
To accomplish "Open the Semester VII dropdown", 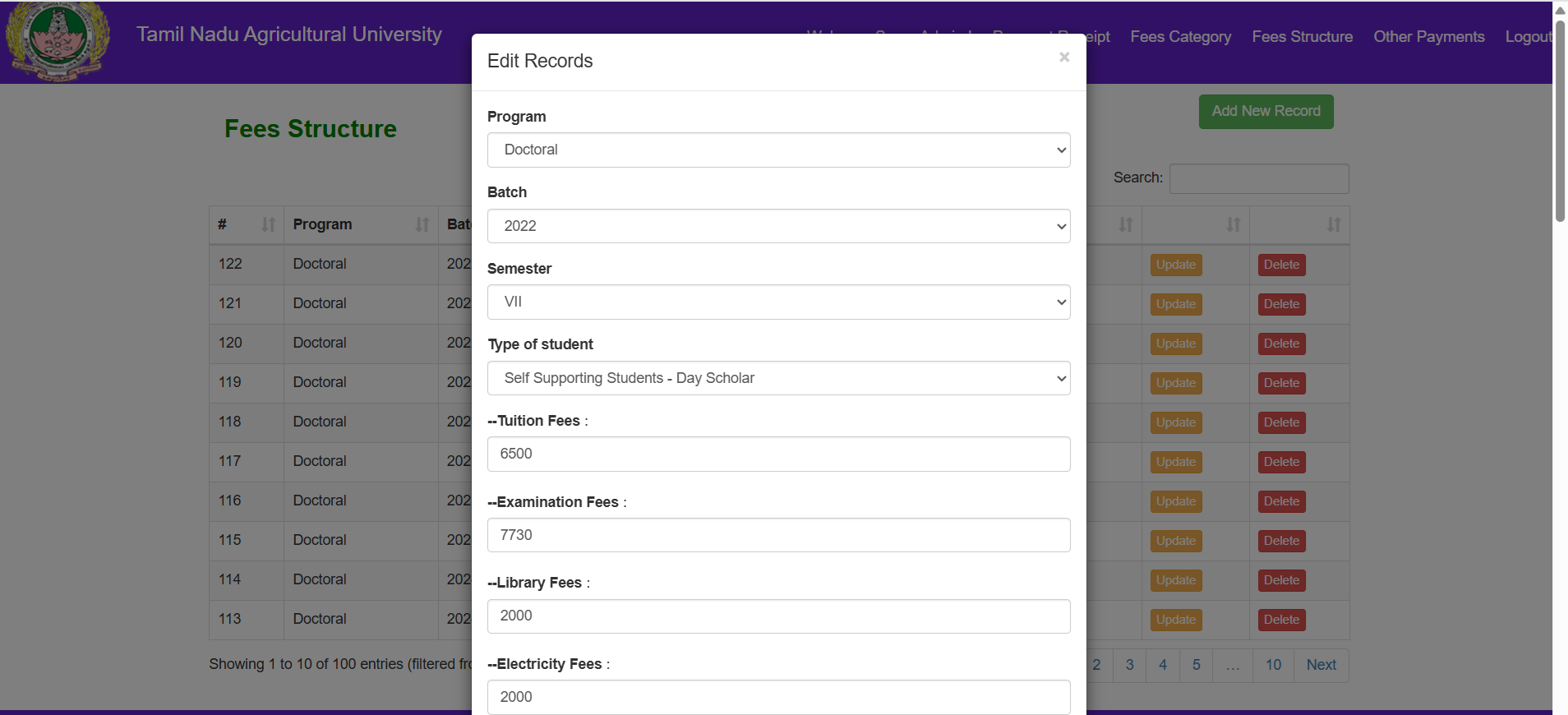I will [778, 302].
